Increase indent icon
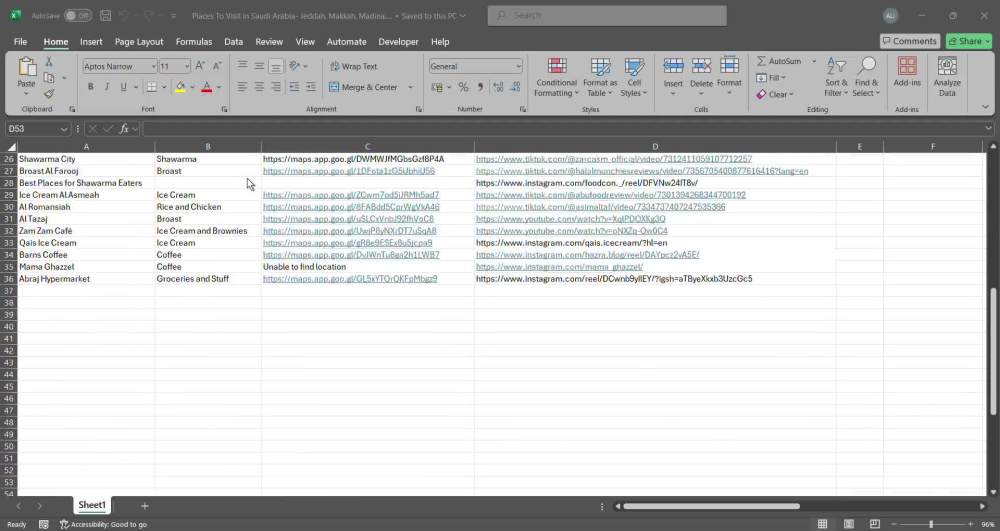 coord(311,87)
